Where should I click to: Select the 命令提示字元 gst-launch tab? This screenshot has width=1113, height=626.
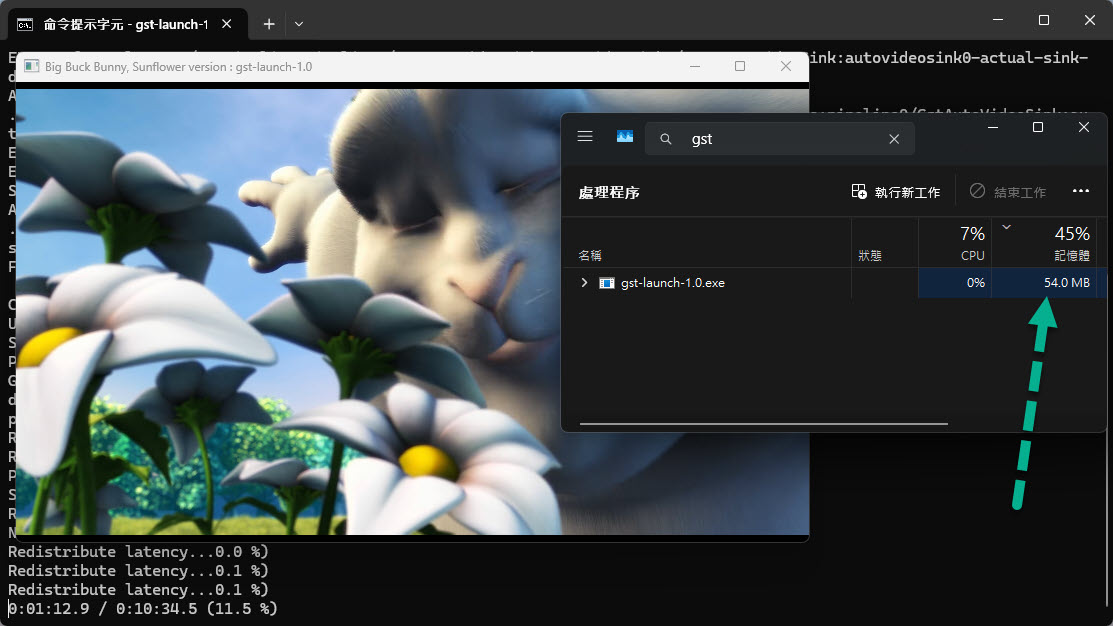point(120,23)
